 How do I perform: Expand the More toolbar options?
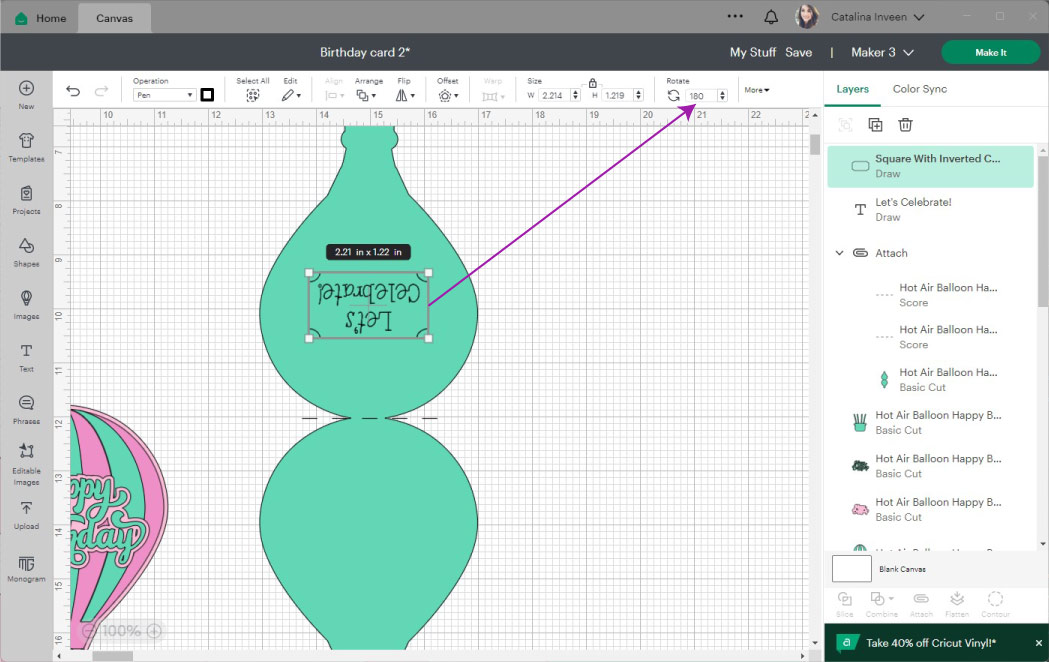point(757,90)
